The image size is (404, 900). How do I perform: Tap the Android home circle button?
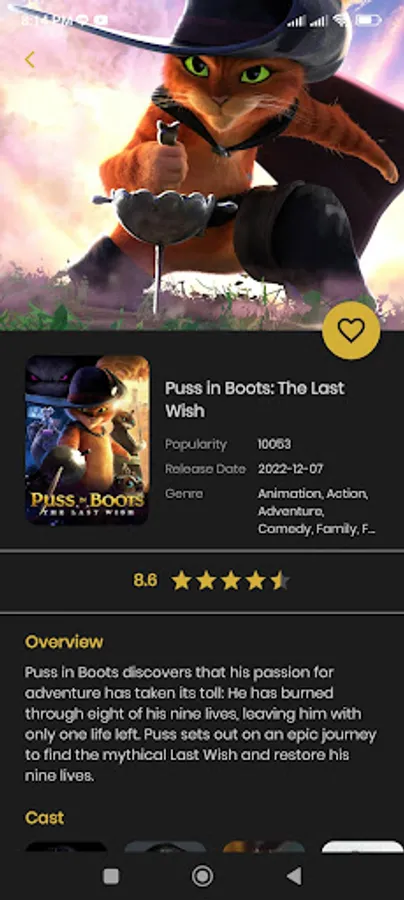point(202,875)
